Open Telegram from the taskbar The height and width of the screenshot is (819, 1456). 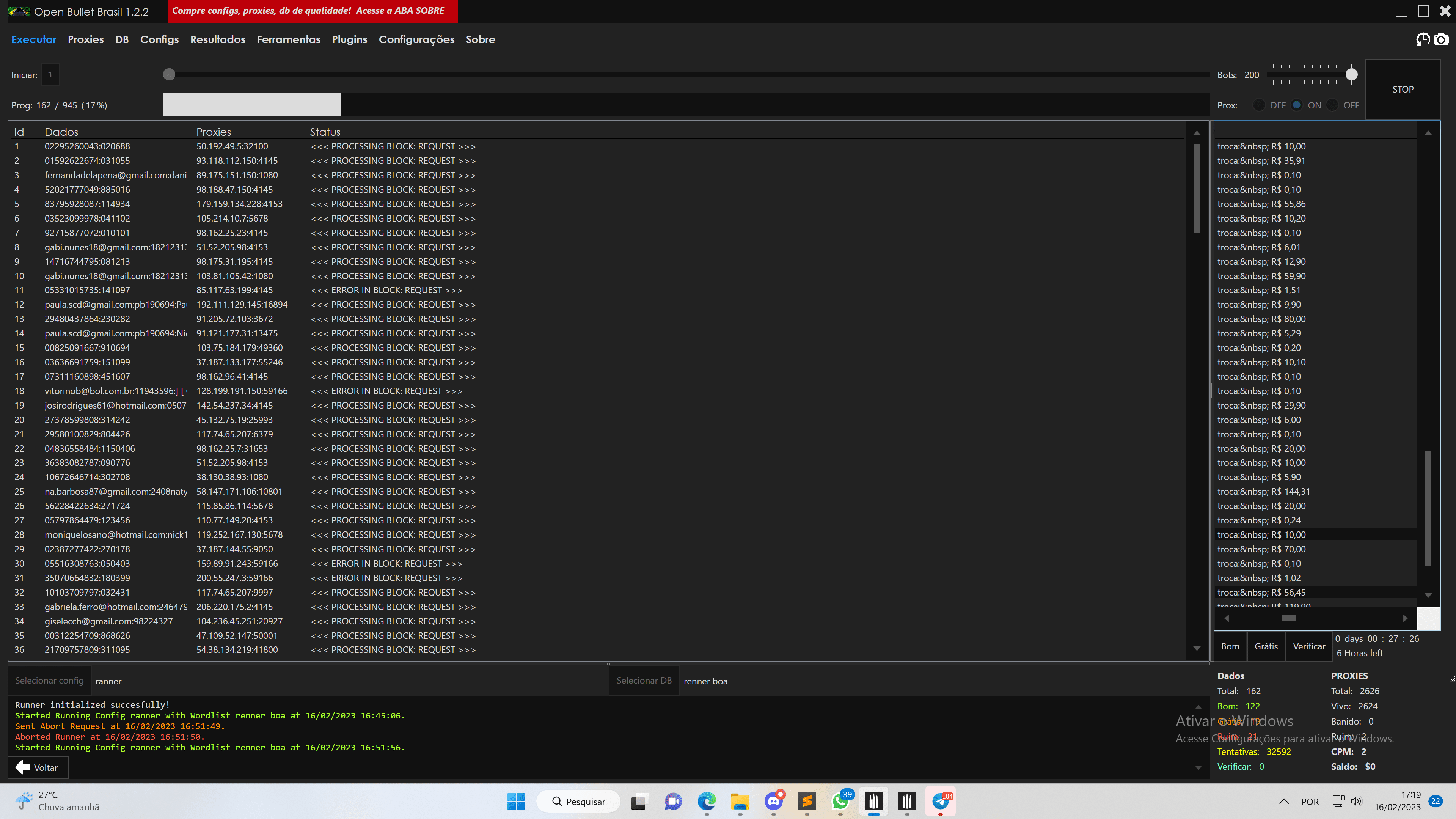coord(941,802)
